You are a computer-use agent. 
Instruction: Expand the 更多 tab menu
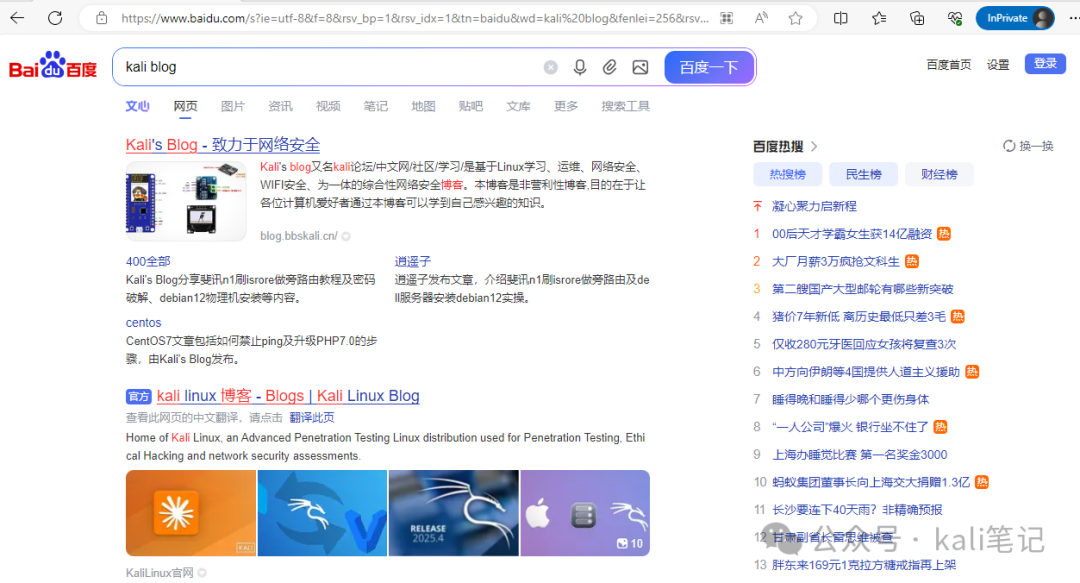tap(566, 106)
